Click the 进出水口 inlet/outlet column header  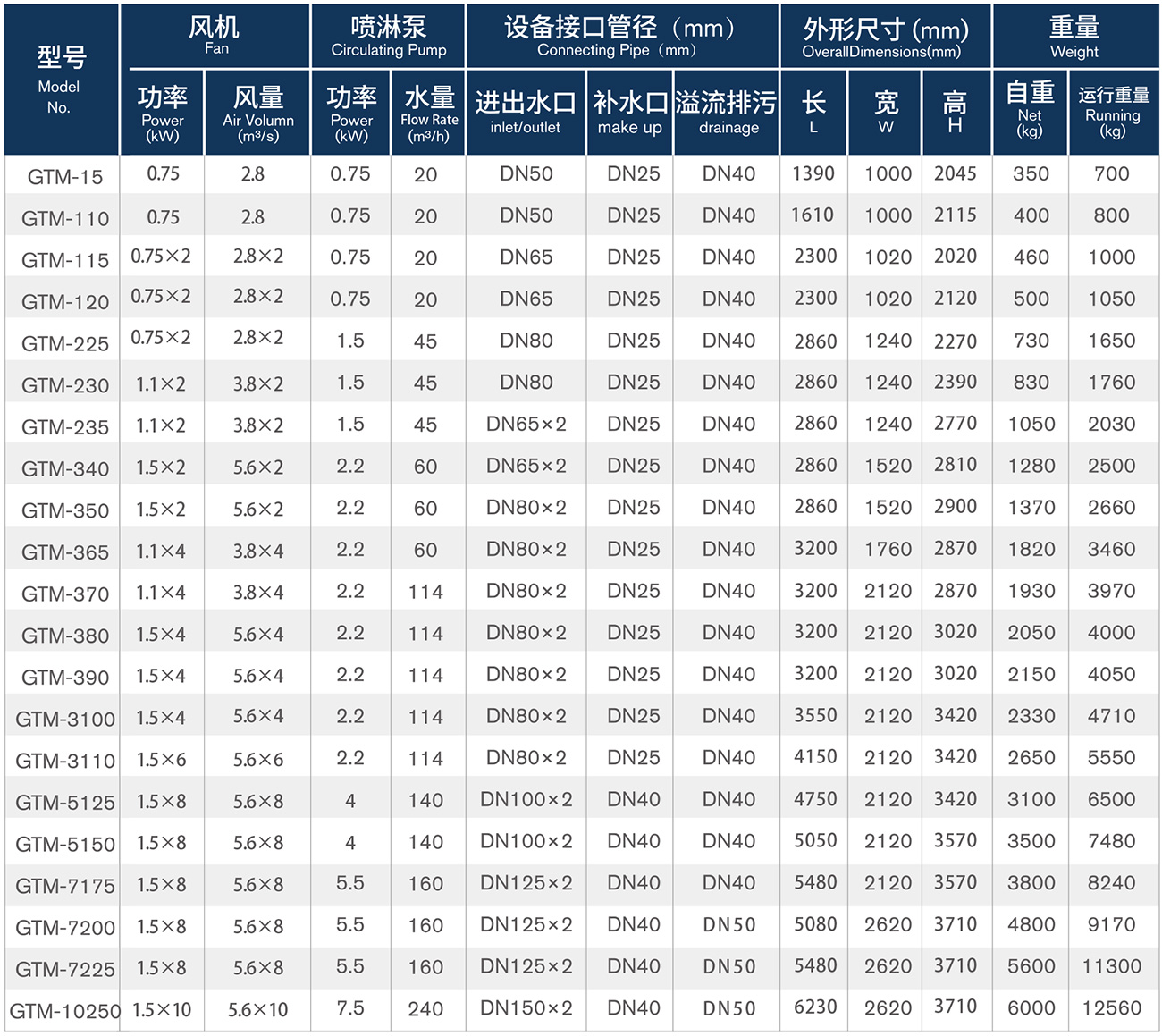pos(526,114)
